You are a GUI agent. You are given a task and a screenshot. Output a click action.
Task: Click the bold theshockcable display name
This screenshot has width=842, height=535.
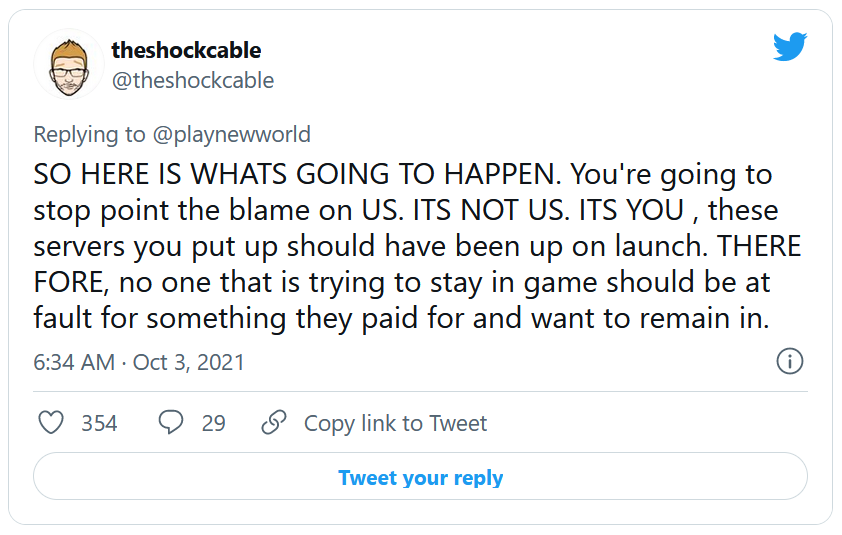tap(186, 50)
